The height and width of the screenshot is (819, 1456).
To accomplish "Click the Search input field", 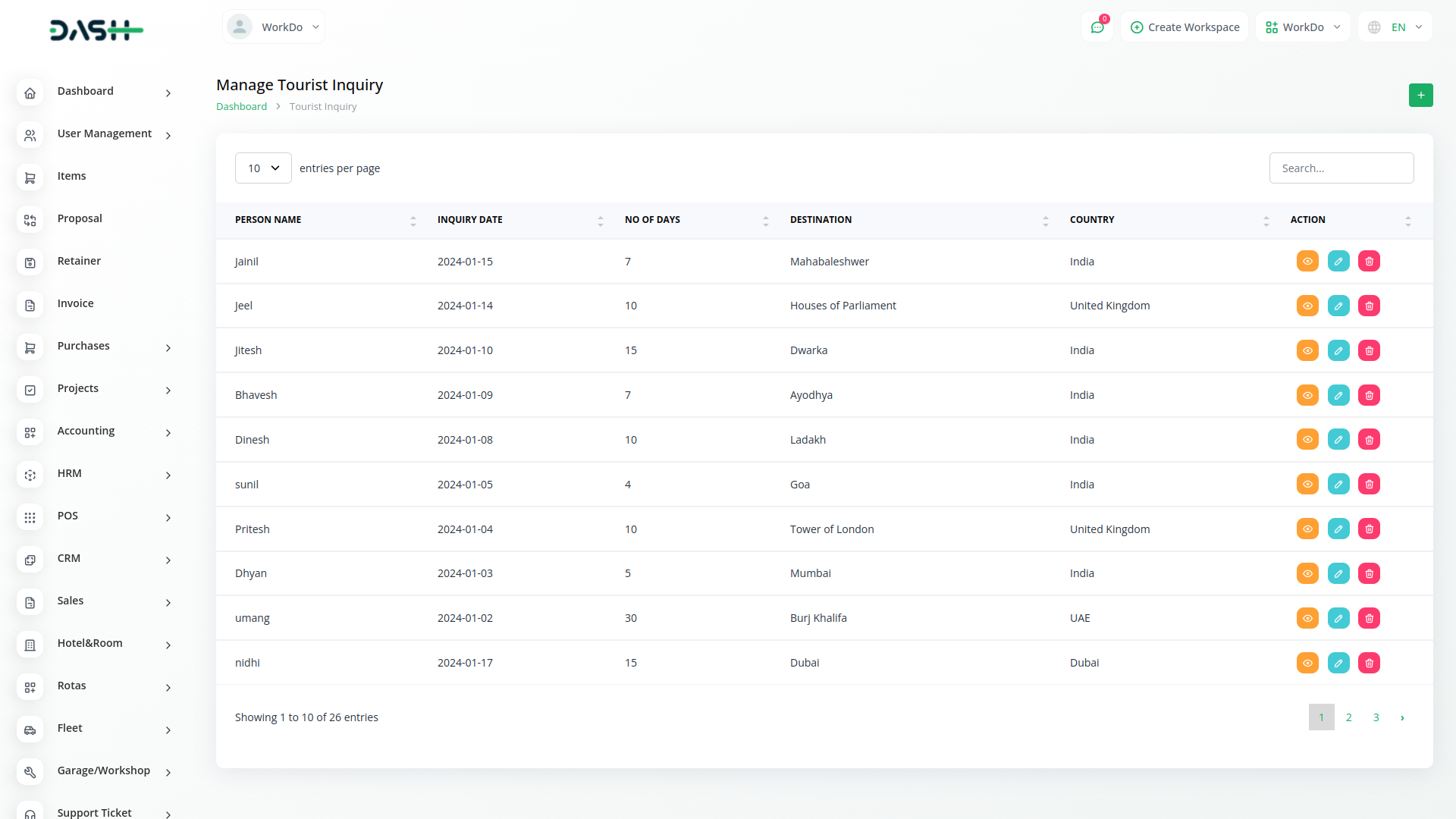I will pyautogui.click(x=1341, y=168).
